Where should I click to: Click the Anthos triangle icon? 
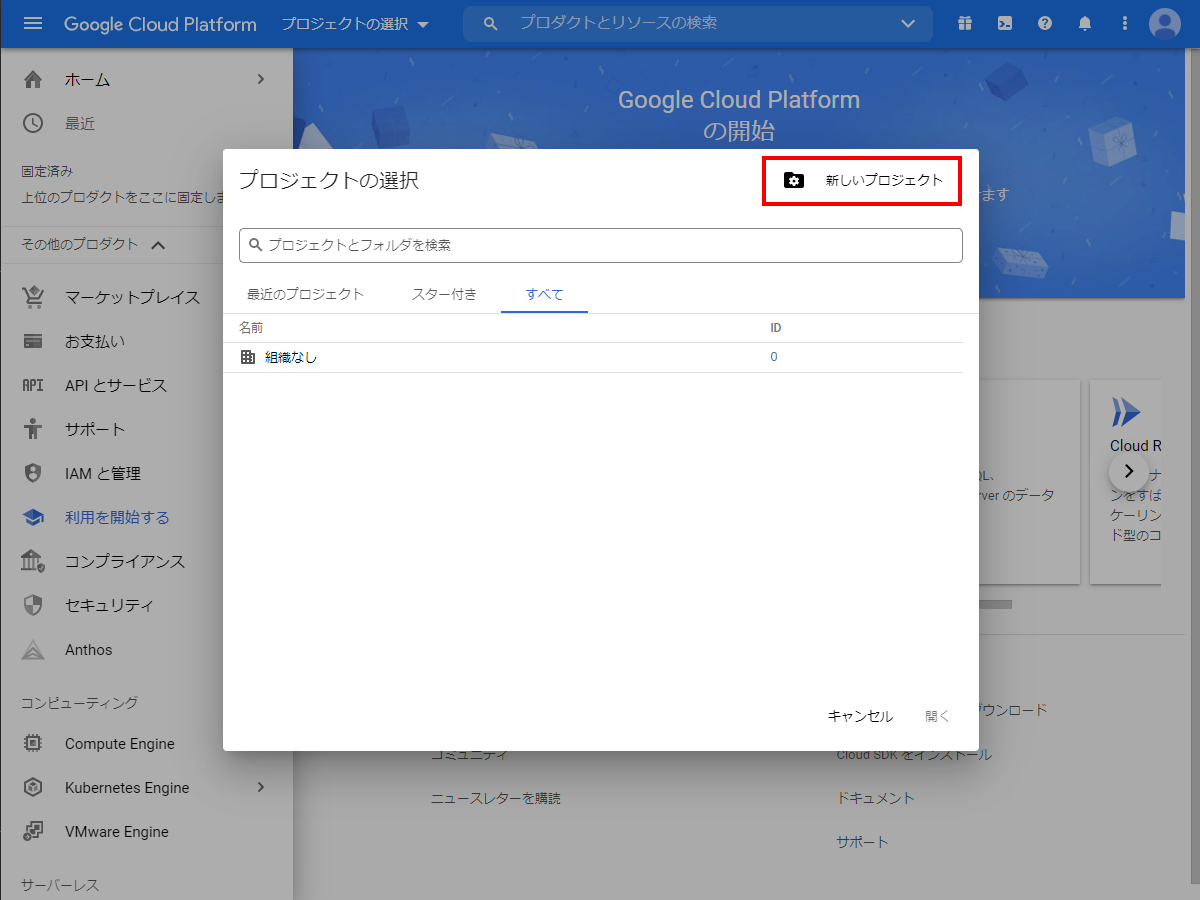pos(33,649)
